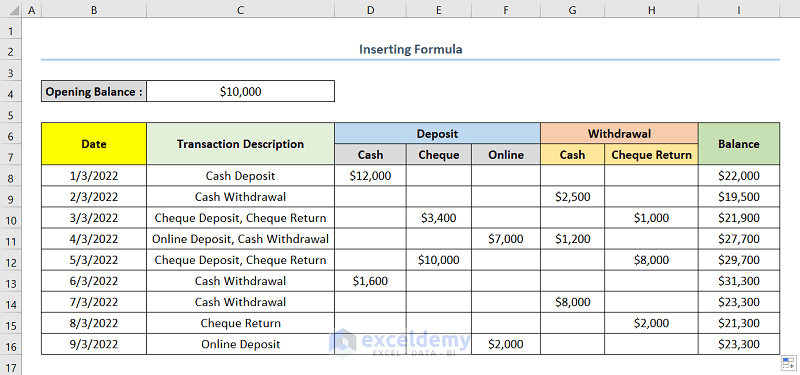
Task: Click the $22,000 balance cell
Action: coord(739,176)
